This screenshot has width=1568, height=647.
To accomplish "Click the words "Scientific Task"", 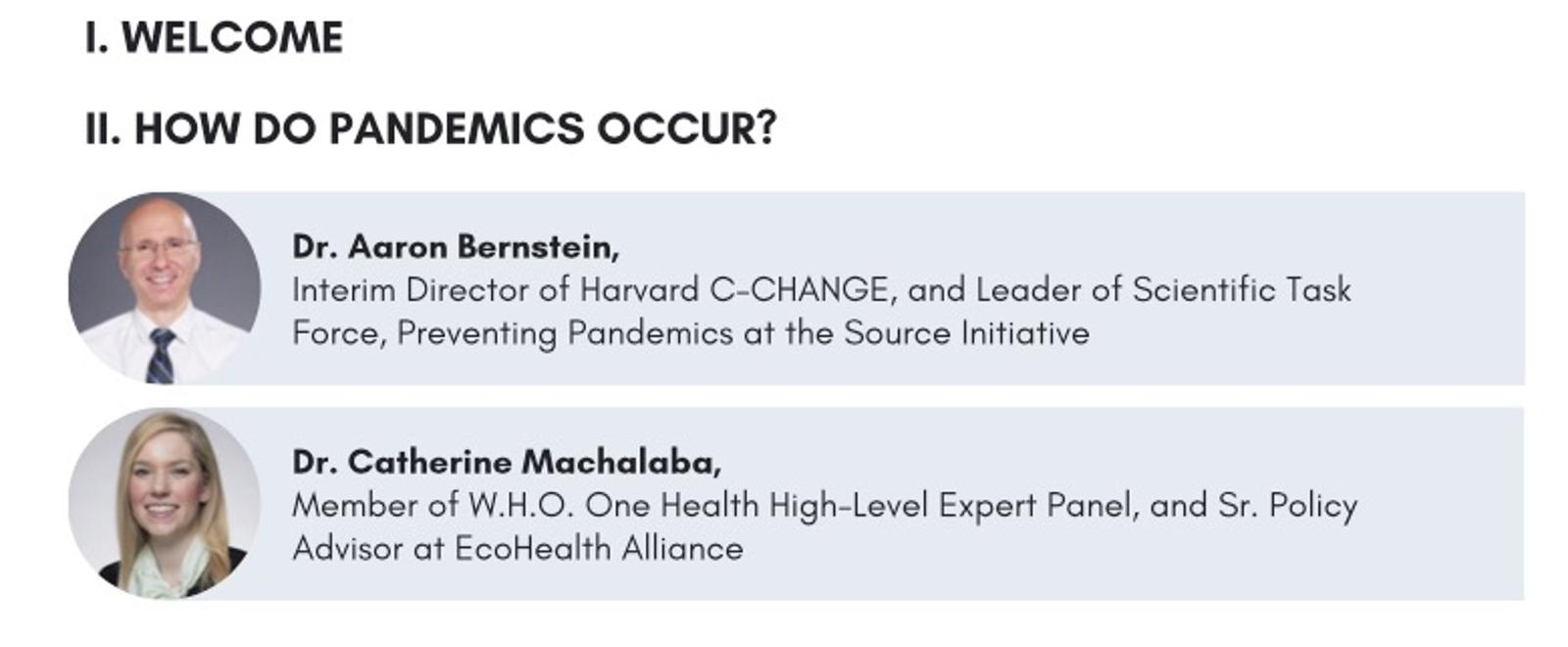I will click(1241, 290).
